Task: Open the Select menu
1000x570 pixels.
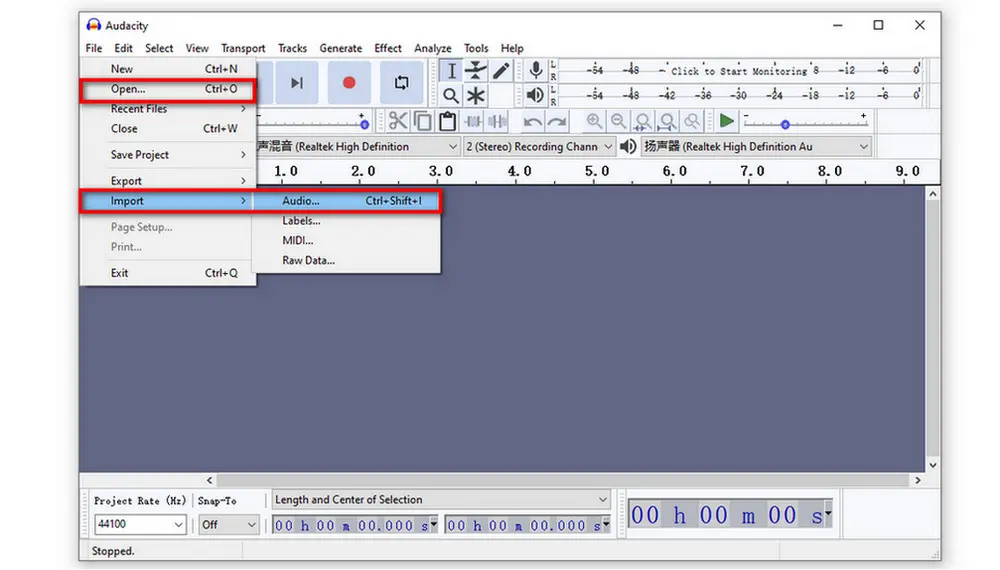Action: click(x=159, y=48)
